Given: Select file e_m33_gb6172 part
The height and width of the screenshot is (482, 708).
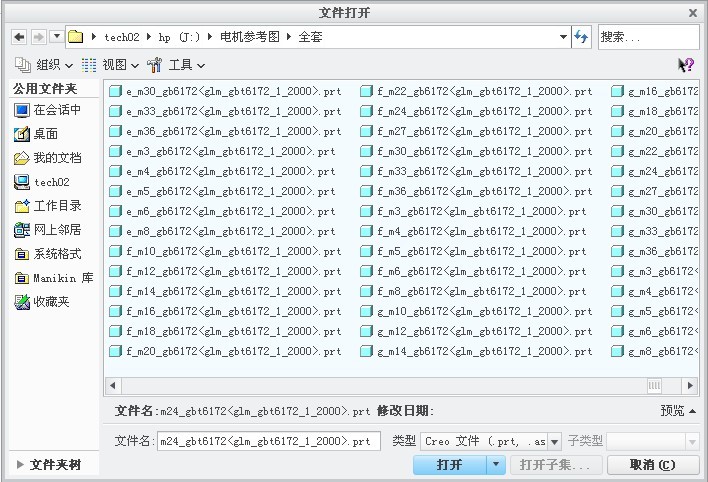Looking at the screenshot, I should [225, 111].
